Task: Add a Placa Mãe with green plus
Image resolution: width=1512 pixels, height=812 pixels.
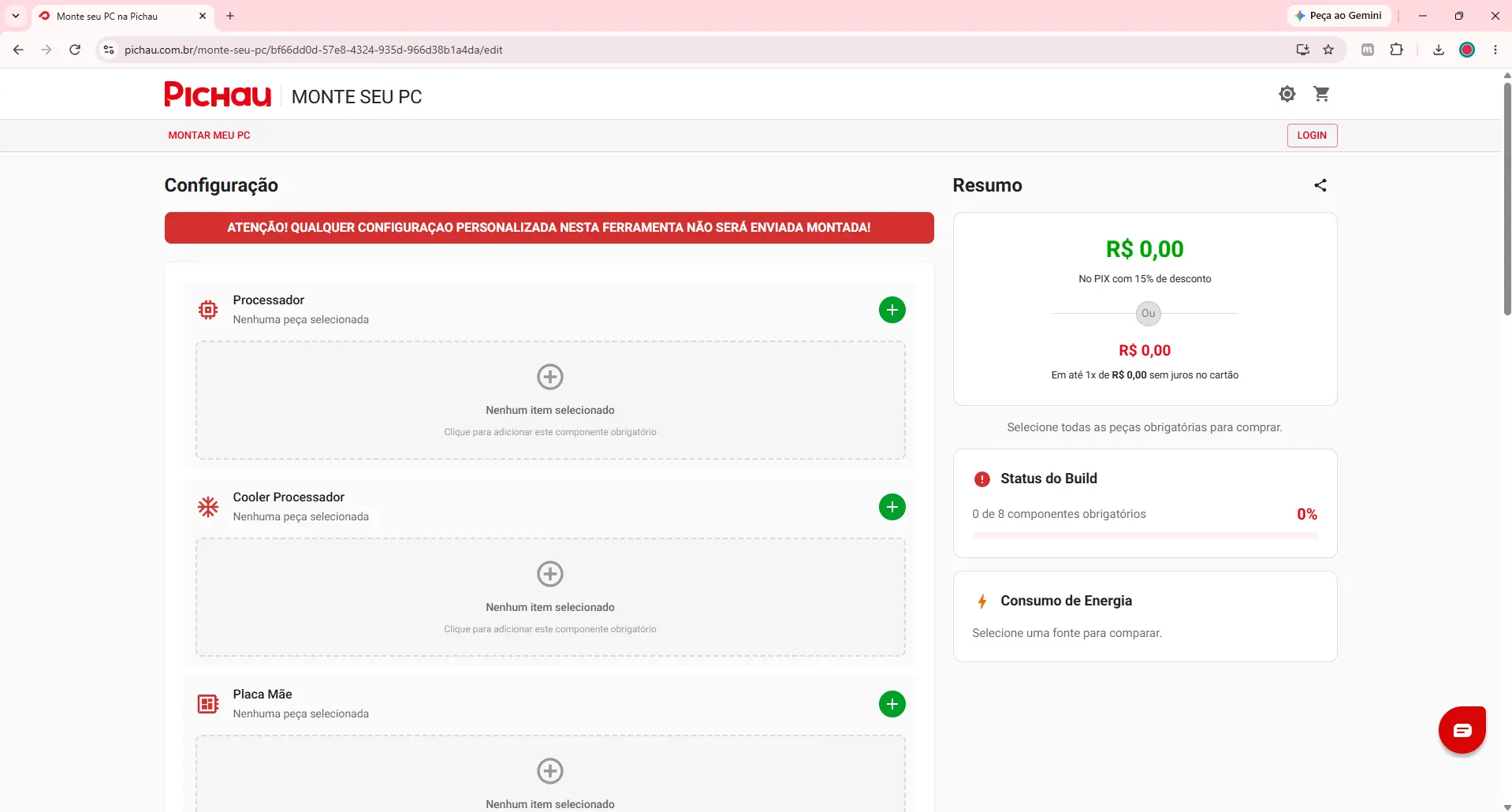Action: [x=892, y=704]
